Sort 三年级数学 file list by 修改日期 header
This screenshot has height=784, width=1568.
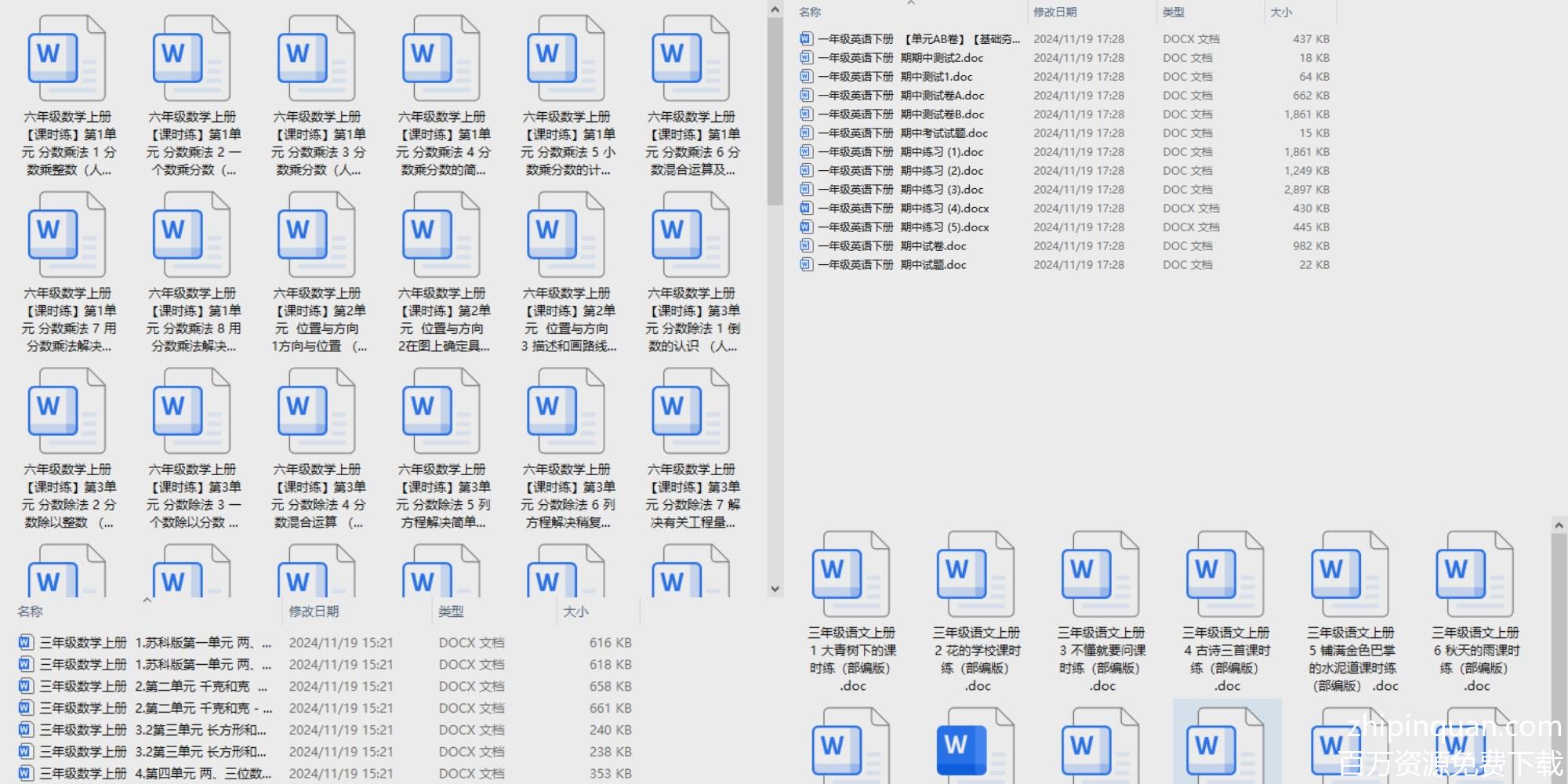(314, 612)
